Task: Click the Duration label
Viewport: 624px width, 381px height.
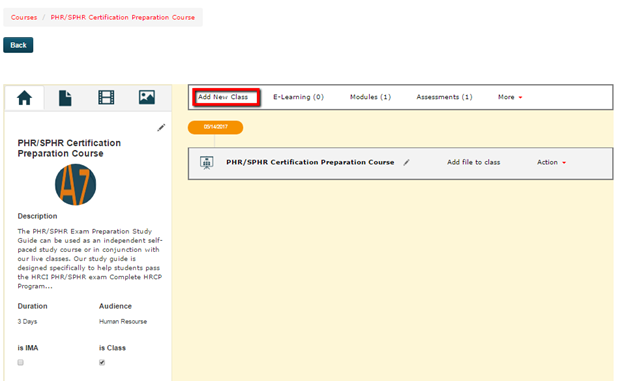Action: tap(32, 306)
